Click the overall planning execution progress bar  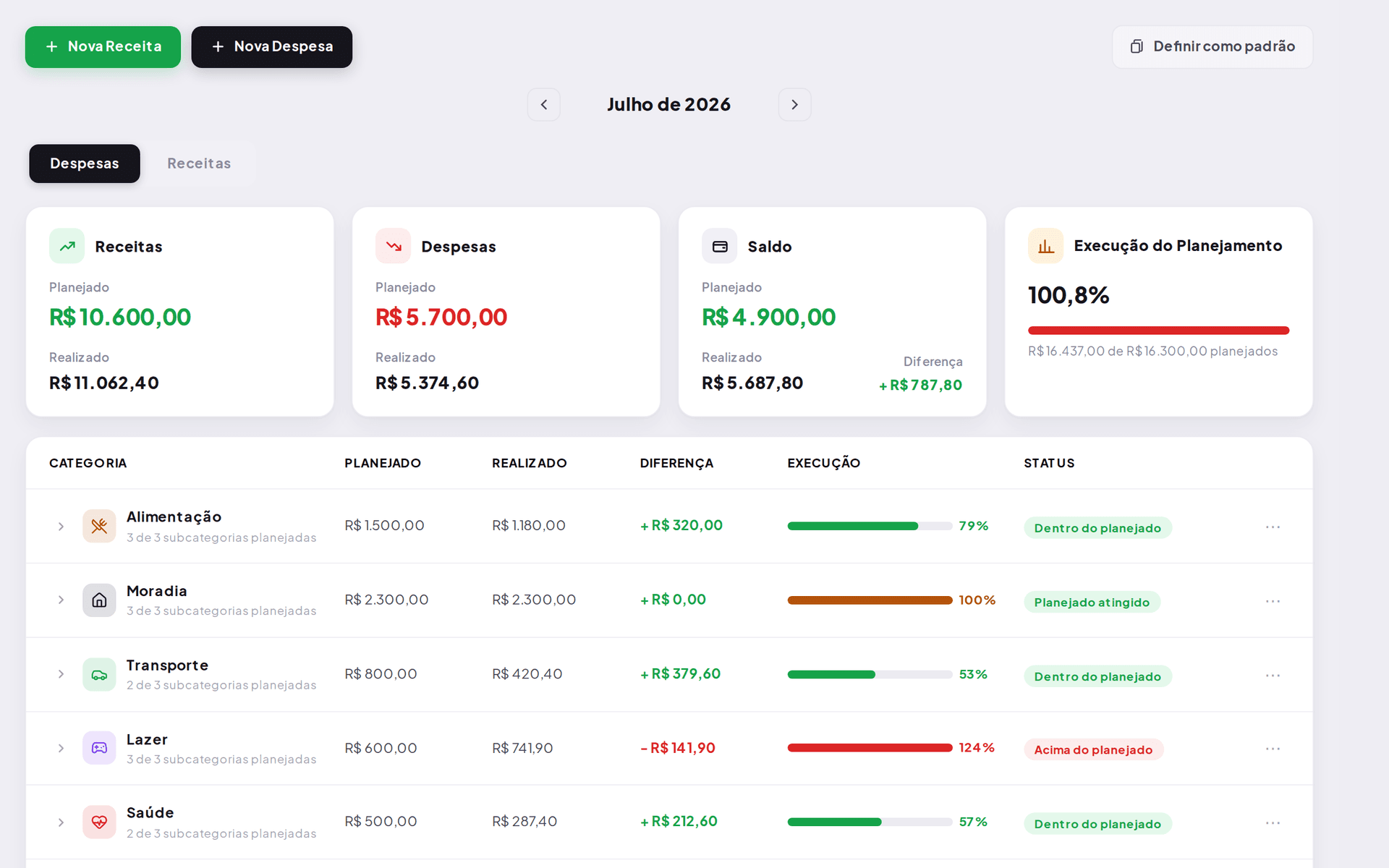point(1158,331)
